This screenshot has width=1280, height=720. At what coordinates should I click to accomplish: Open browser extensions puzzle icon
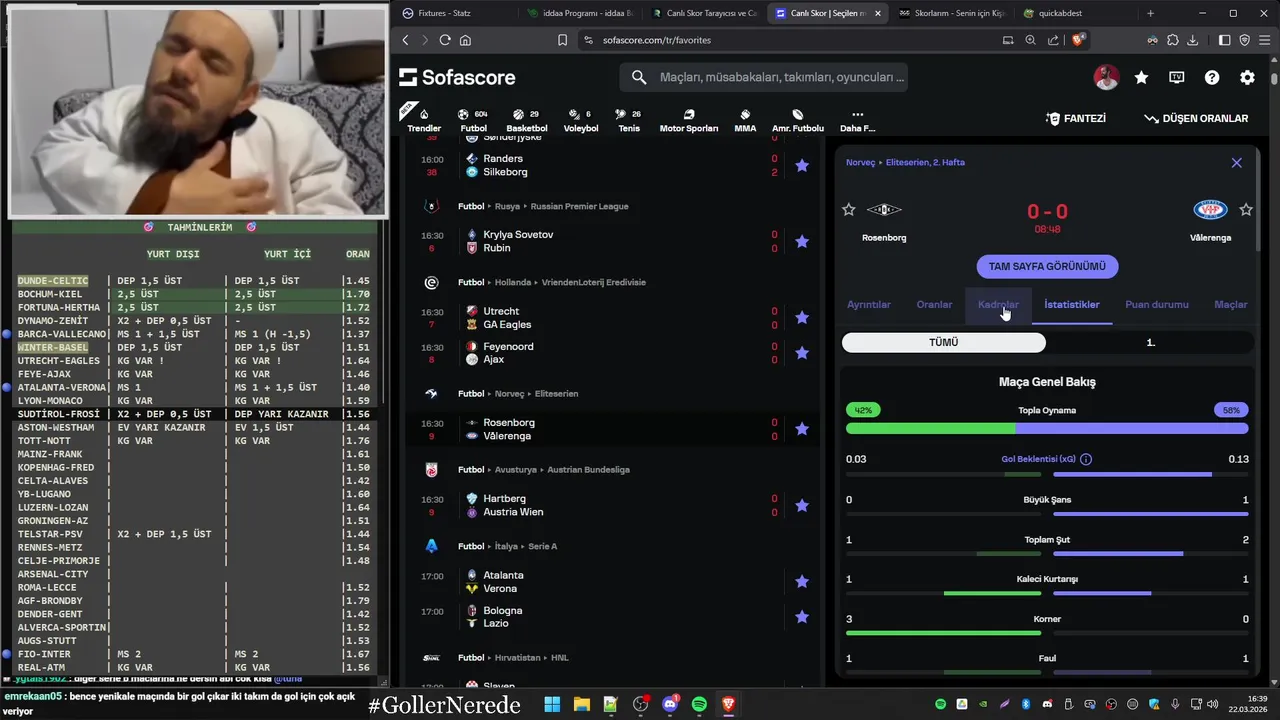[x=1172, y=40]
